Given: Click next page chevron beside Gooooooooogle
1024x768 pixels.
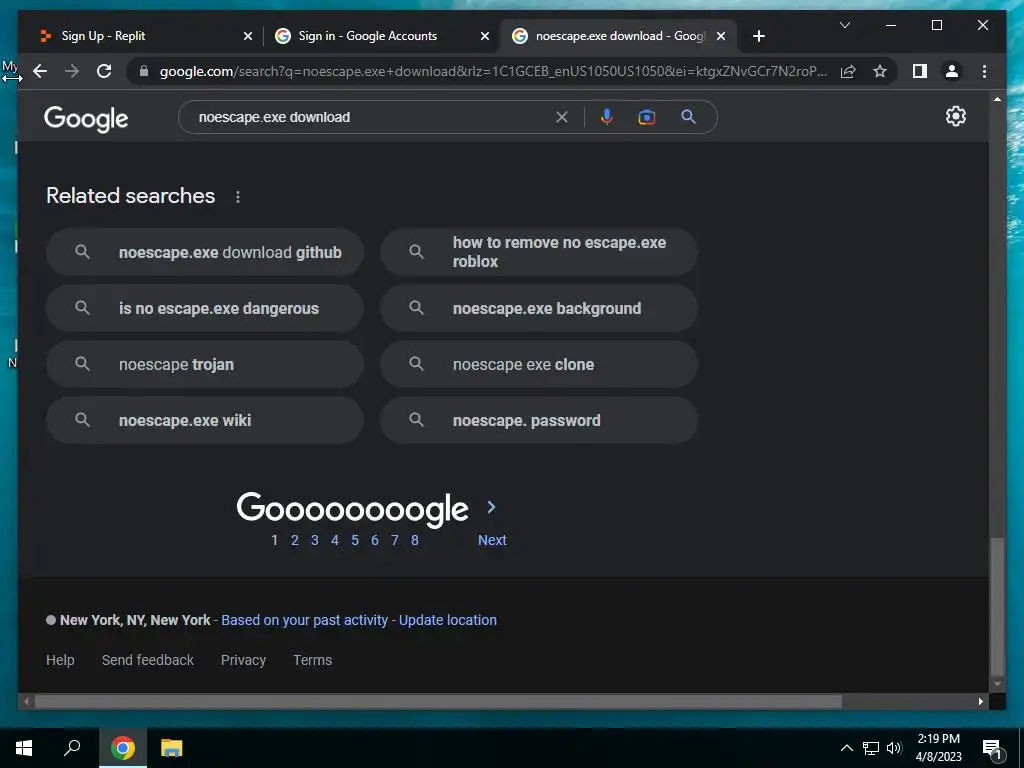Looking at the screenshot, I should tap(491, 507).
